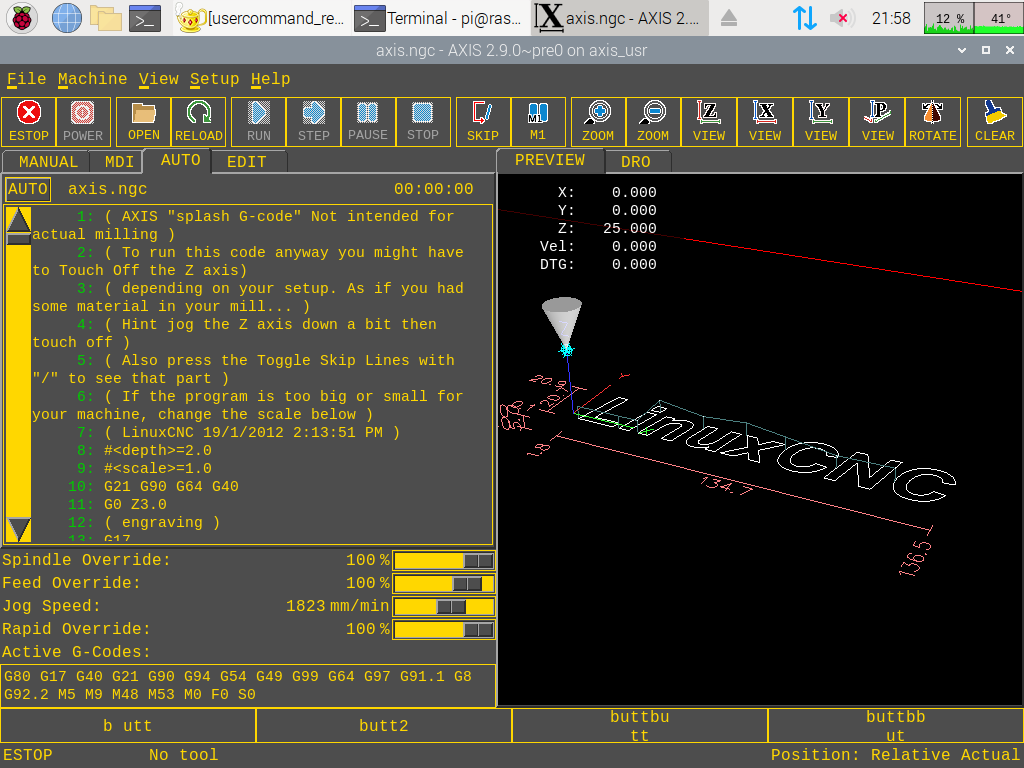Image resolution: width=1024 pixels, height=768 pixels.
Task: Click the STEP toolbar button
Action: tap(313, 122)
